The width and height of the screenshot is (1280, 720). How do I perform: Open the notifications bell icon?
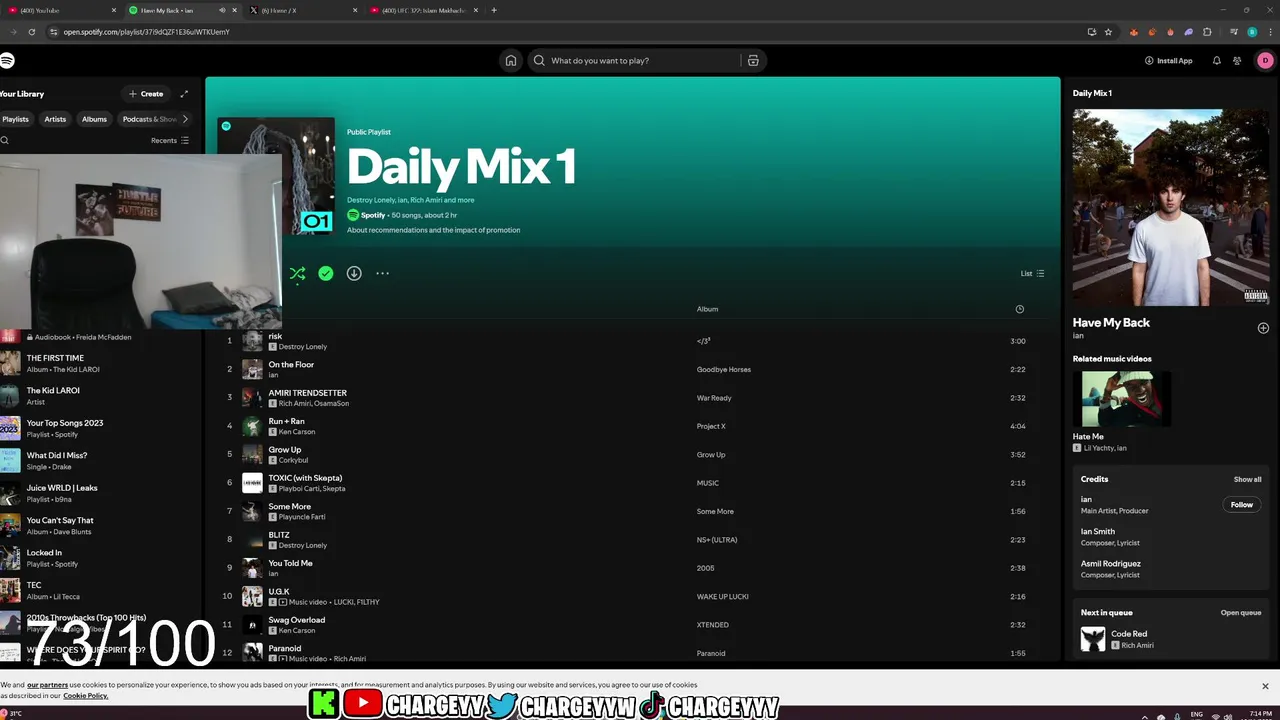(1217, 61)
